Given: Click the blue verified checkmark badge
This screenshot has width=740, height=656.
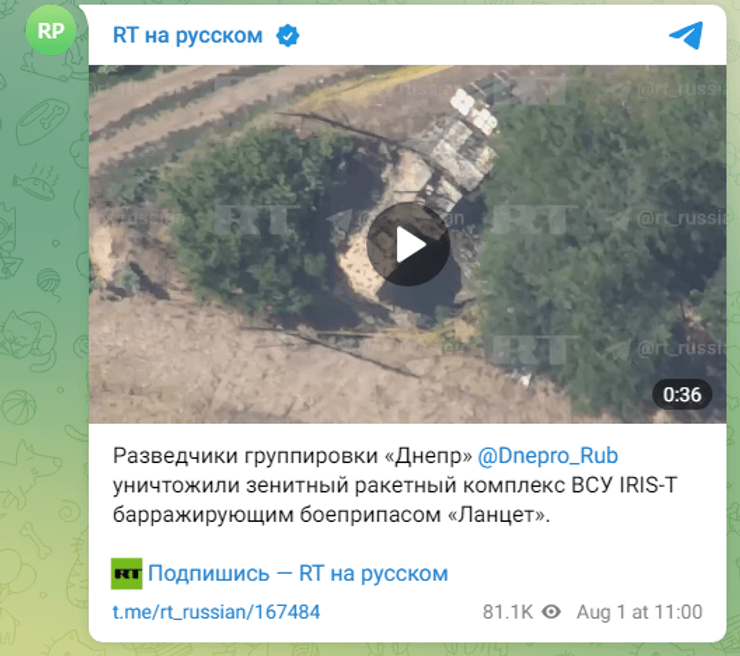Looking at the screenshot, I should pyautogui.click(x=287, y=36).
